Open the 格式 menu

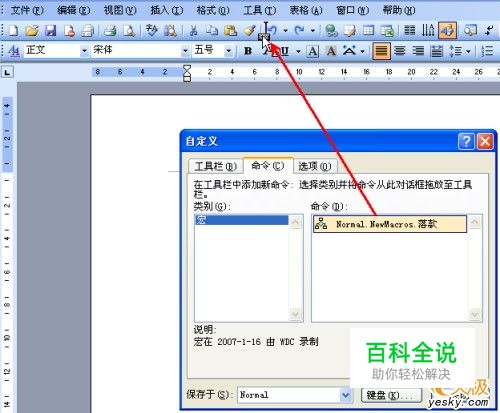213,10
